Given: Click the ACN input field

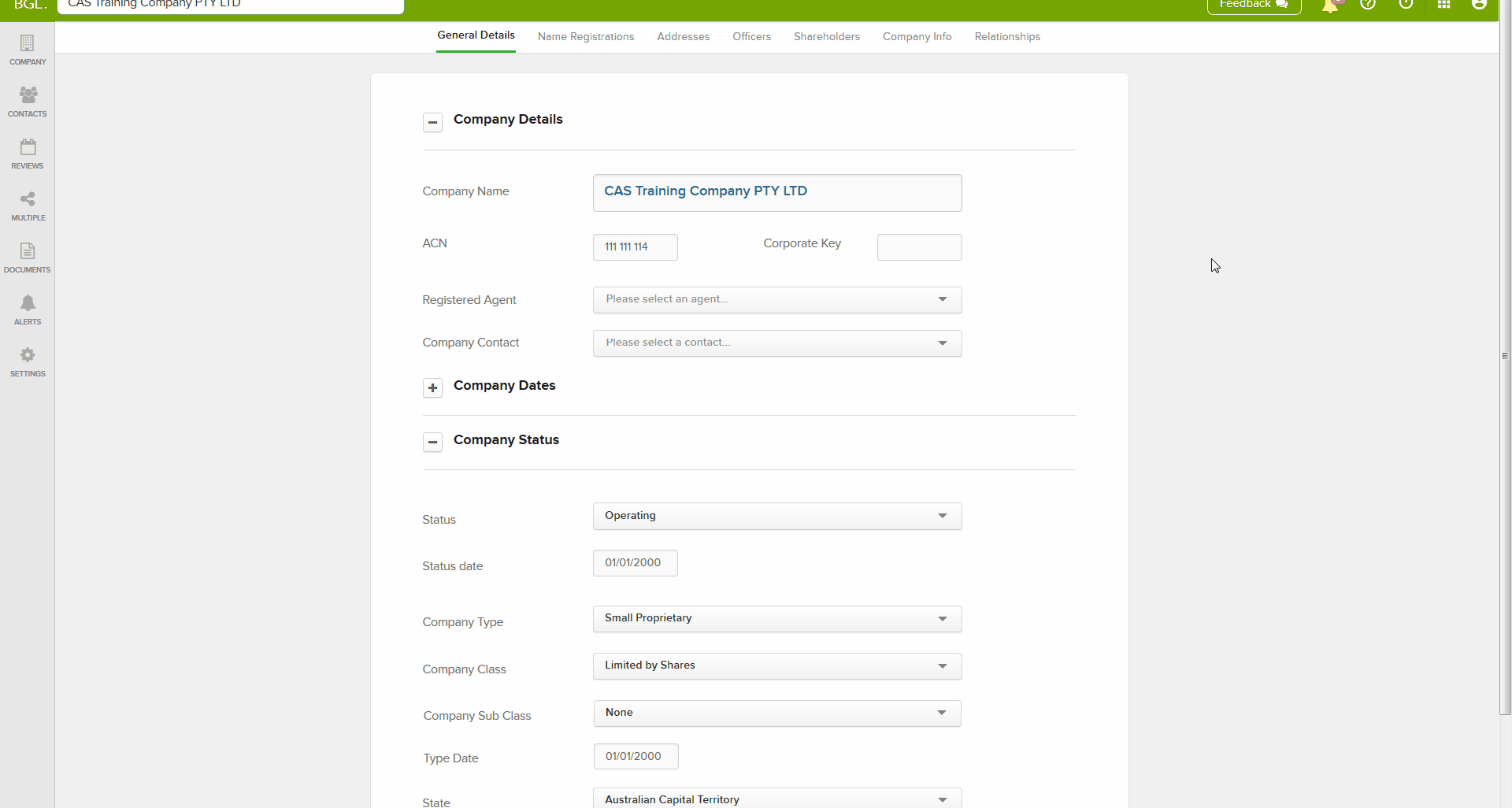Looking at the screenshot, I should click(x=635, y=246).
